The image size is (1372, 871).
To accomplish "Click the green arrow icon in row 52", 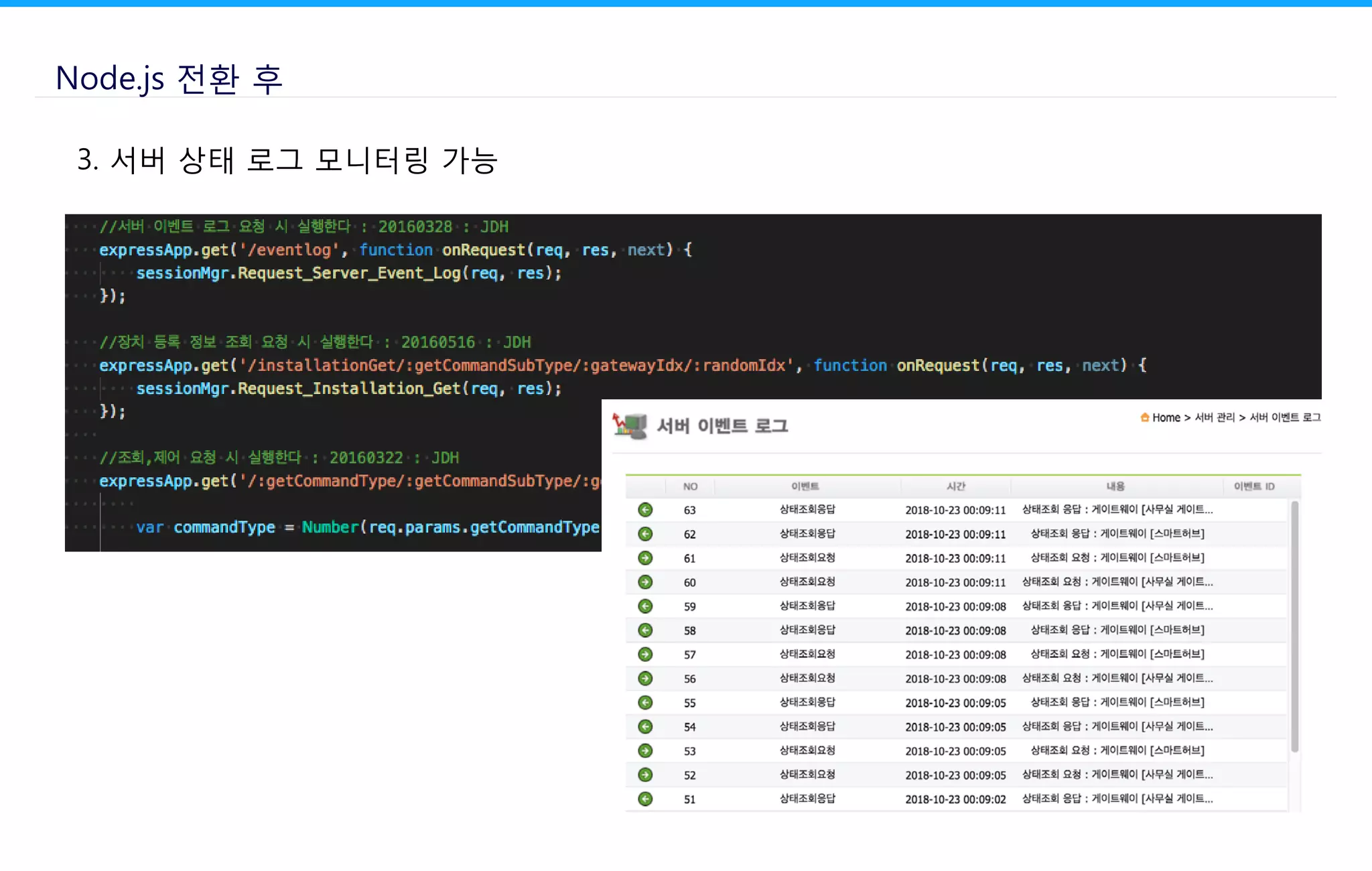I will (x=645, y=775).
